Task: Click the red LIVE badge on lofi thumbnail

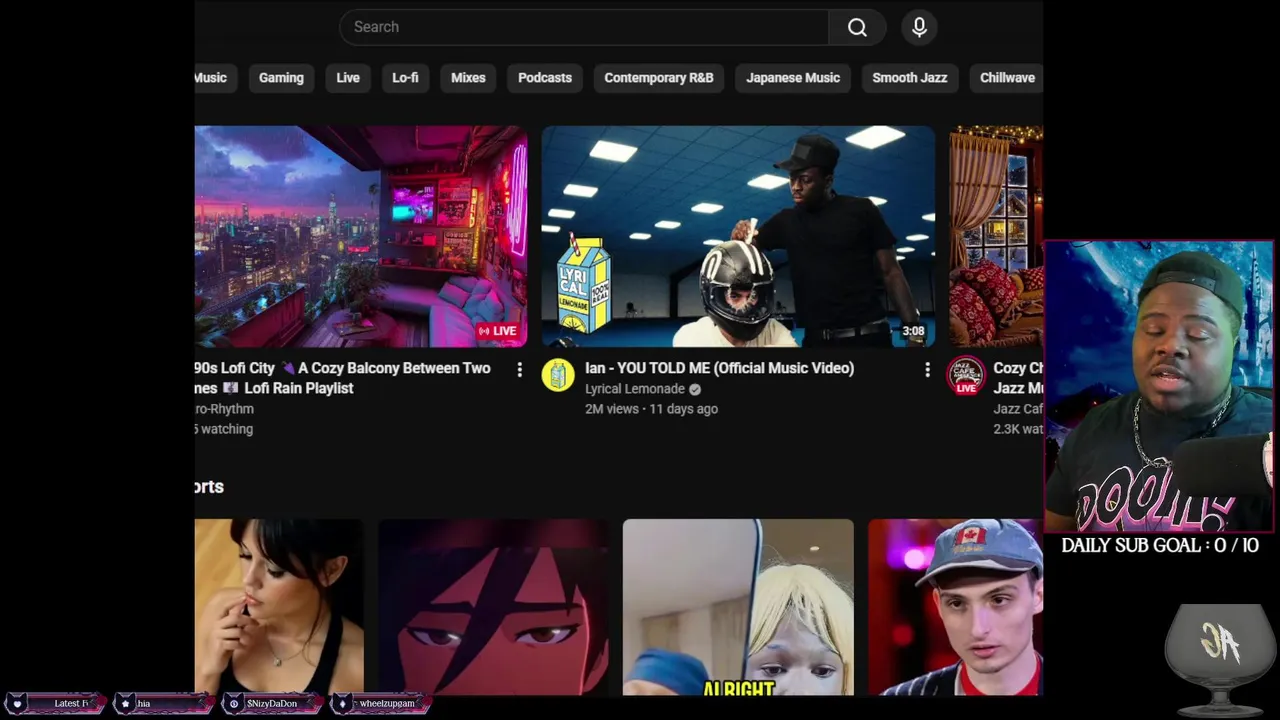Action: click(497, 331)
